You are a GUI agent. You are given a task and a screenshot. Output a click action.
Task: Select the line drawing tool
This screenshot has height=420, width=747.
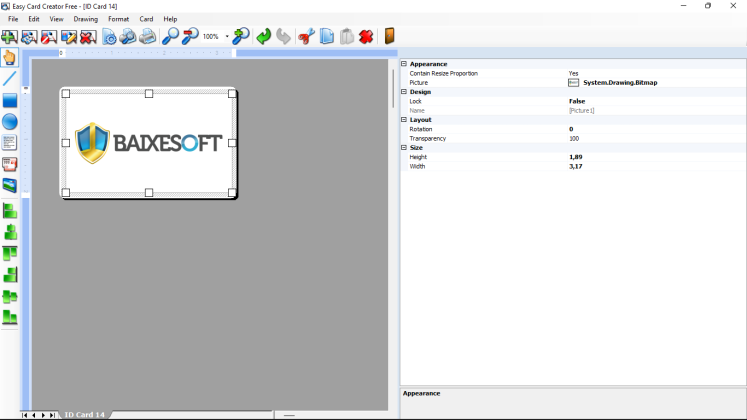pyautogui.click(x=10, y=79)
